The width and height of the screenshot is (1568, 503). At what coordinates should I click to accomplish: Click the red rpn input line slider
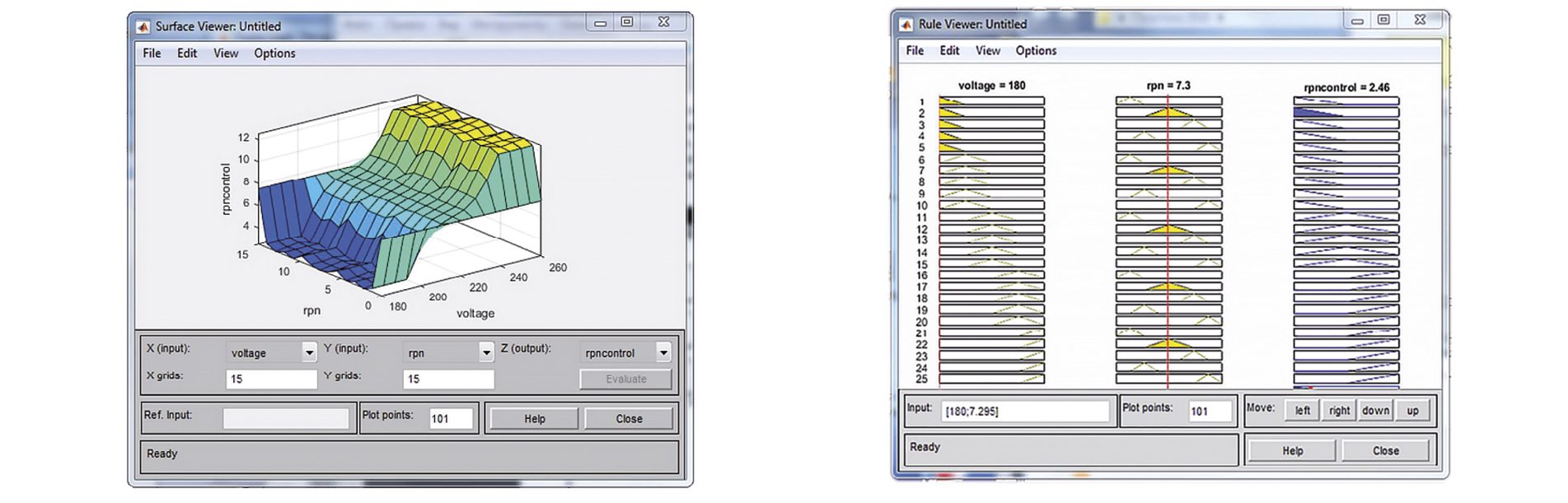(1168, 247)
